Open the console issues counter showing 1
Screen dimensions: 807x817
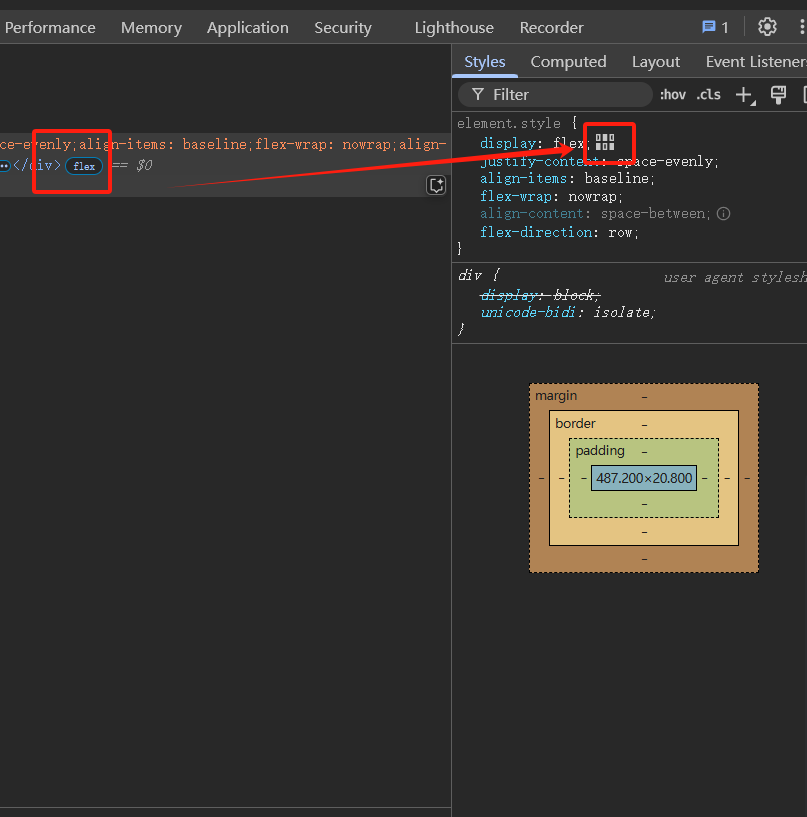click(715, 27)
